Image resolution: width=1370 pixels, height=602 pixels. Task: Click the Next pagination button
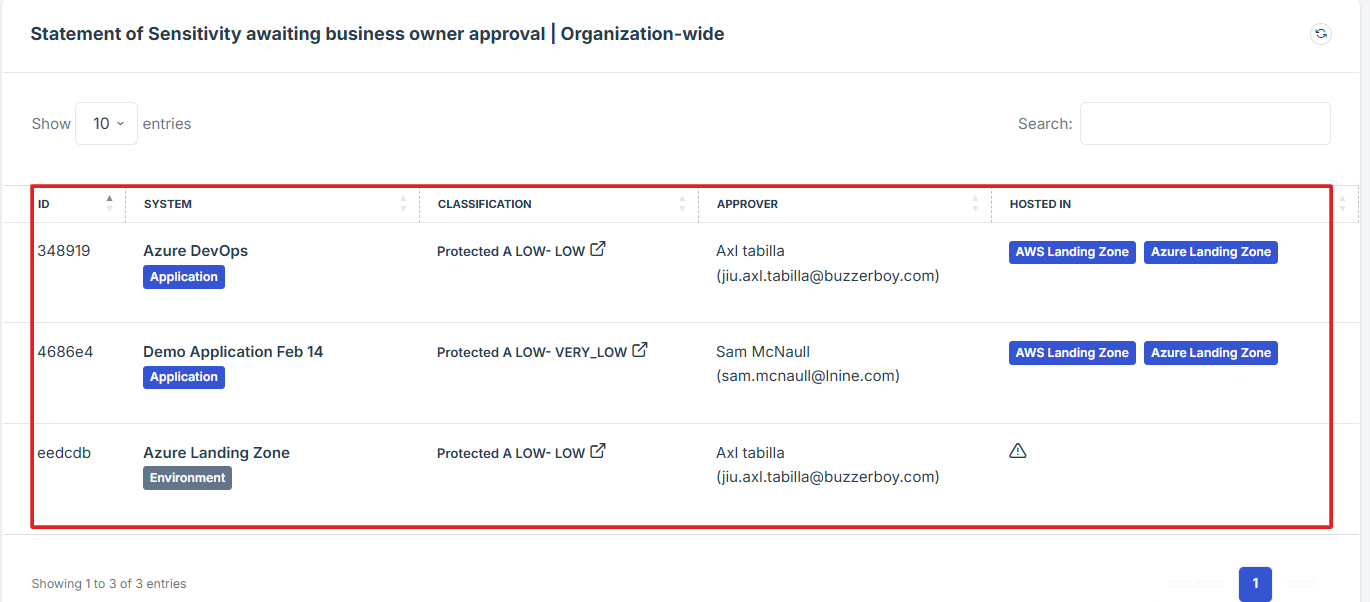(1301, 584)
